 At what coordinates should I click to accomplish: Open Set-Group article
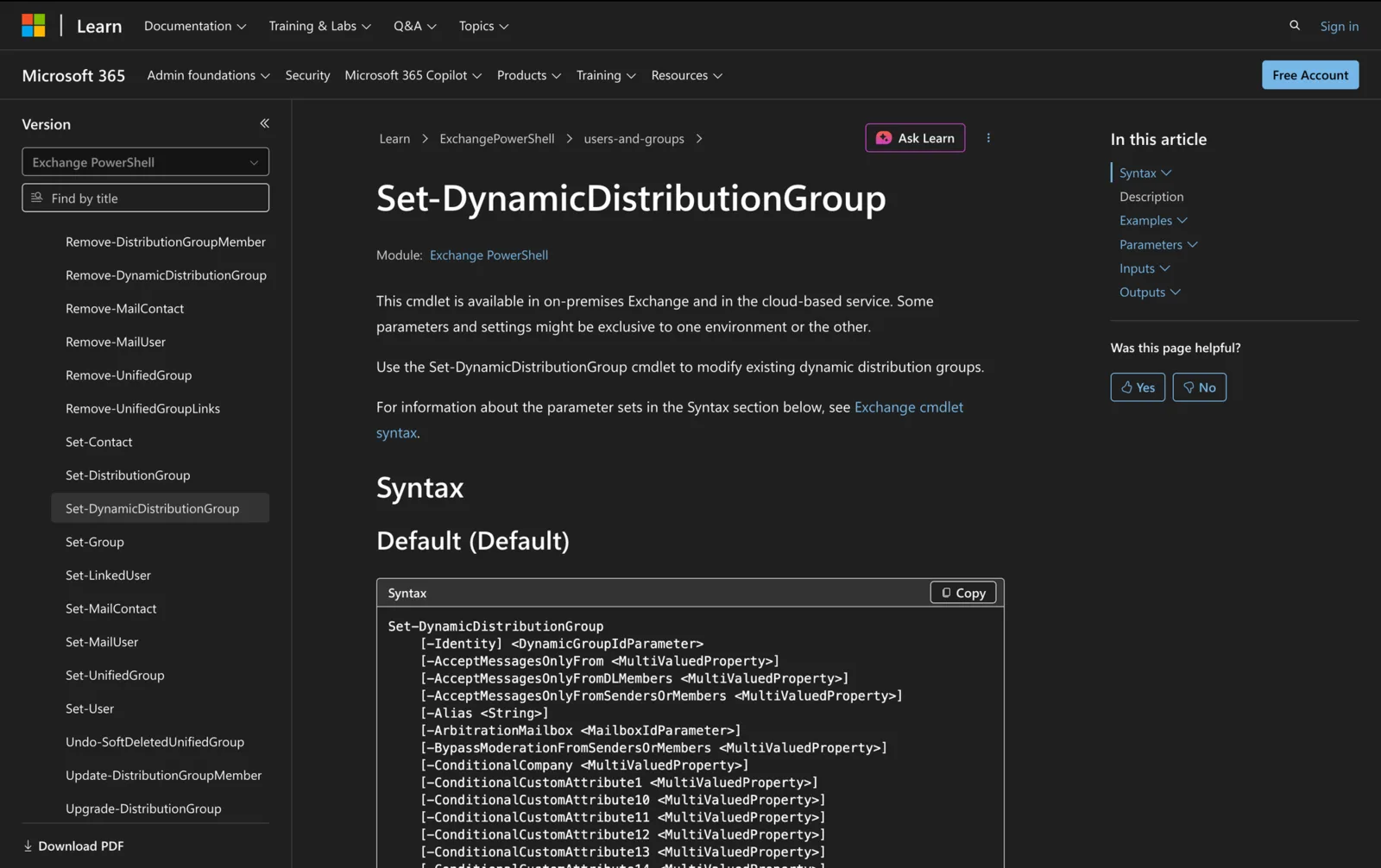pos(95,542)
